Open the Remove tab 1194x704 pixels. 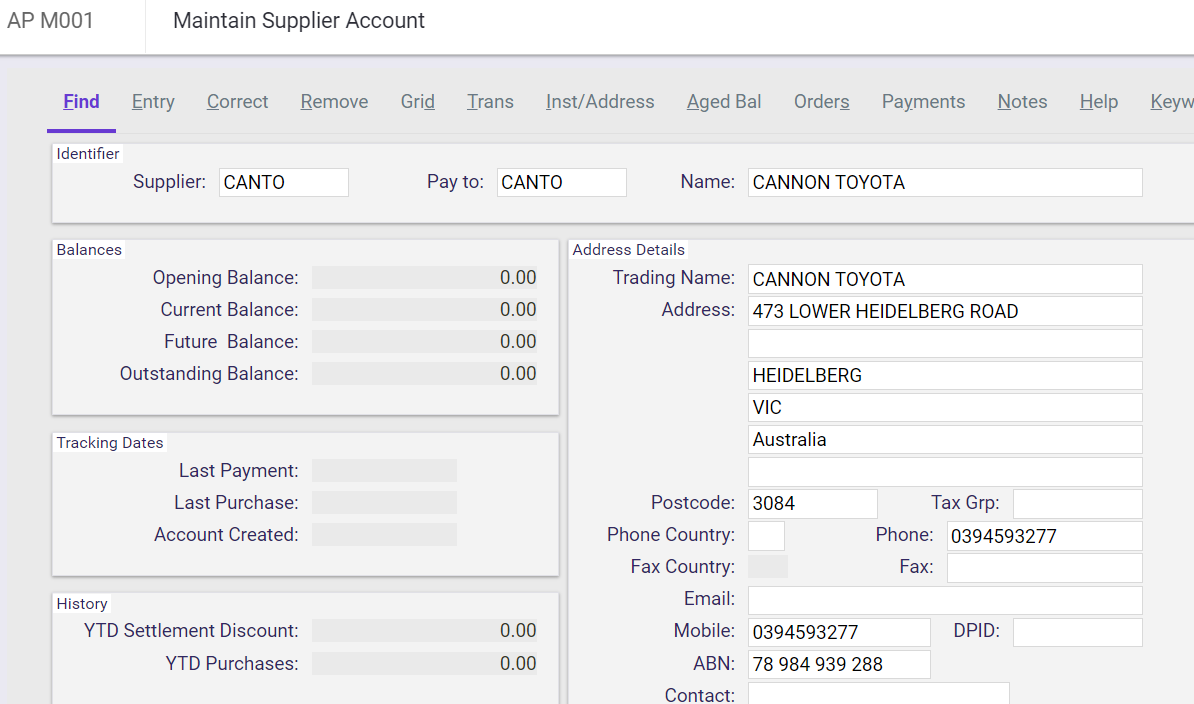point(334,102)
